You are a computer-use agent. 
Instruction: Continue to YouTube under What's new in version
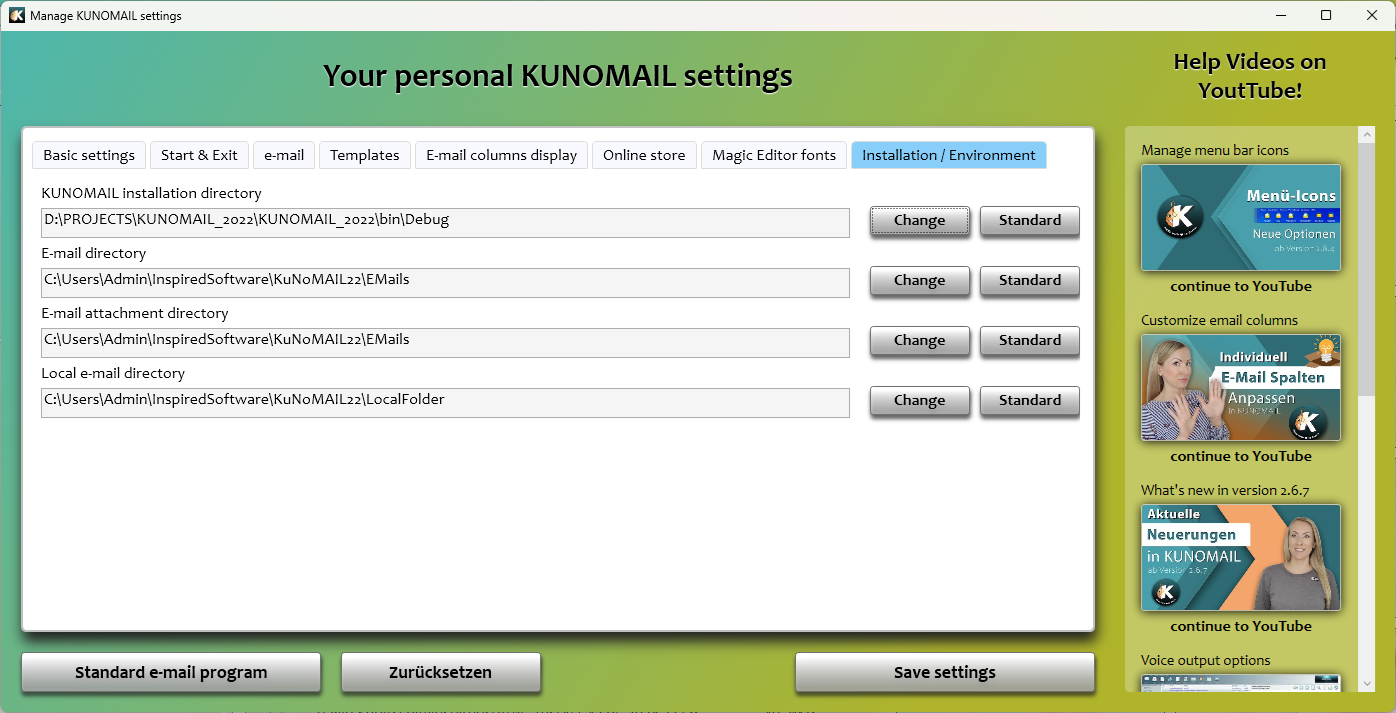click(x=1241, y=626)
